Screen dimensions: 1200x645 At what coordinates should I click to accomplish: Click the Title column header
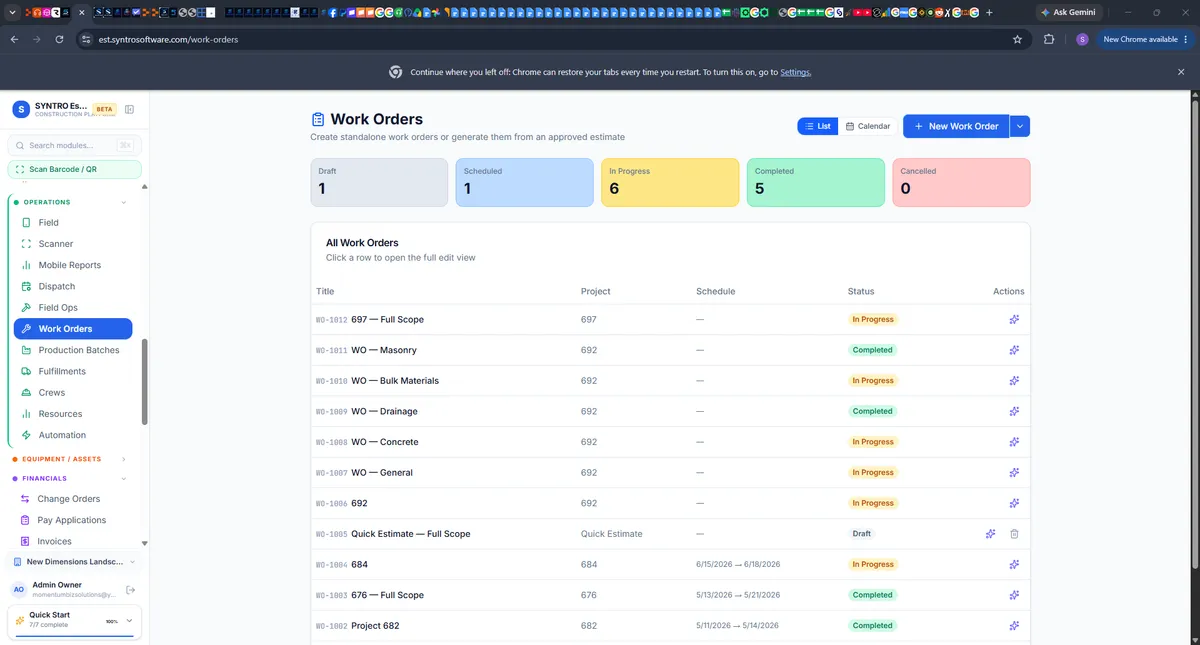coord(325,292)
